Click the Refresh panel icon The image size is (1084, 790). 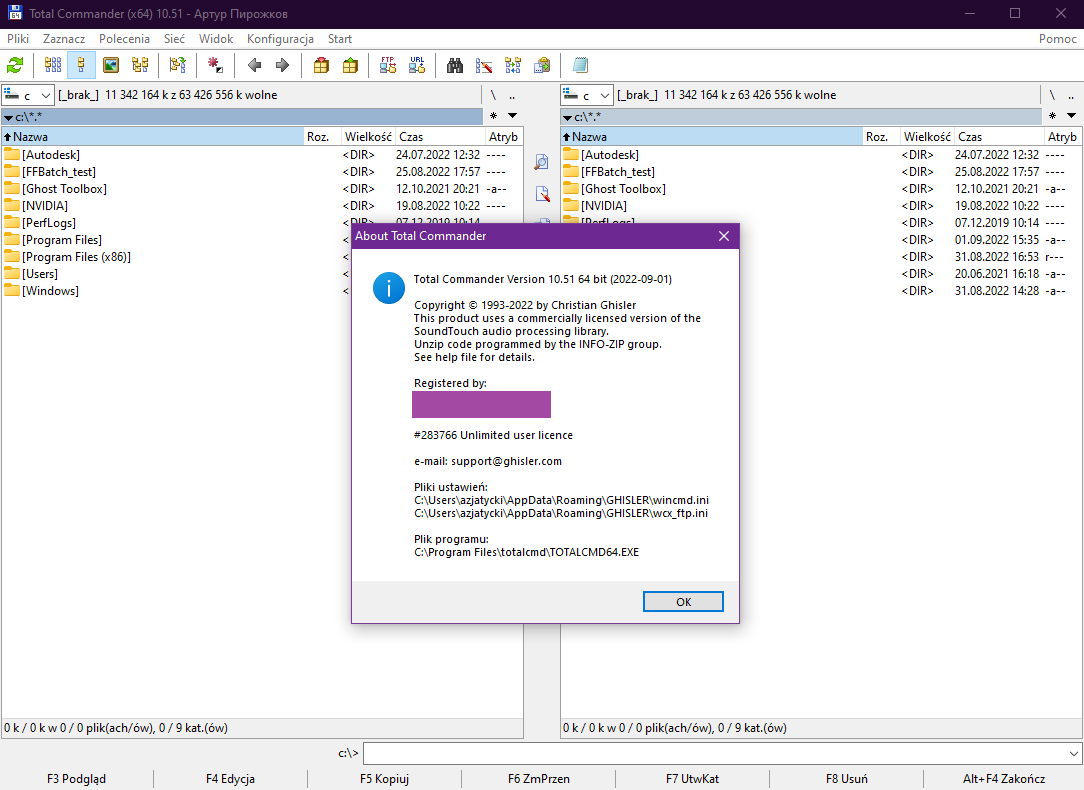click(15, 66)
